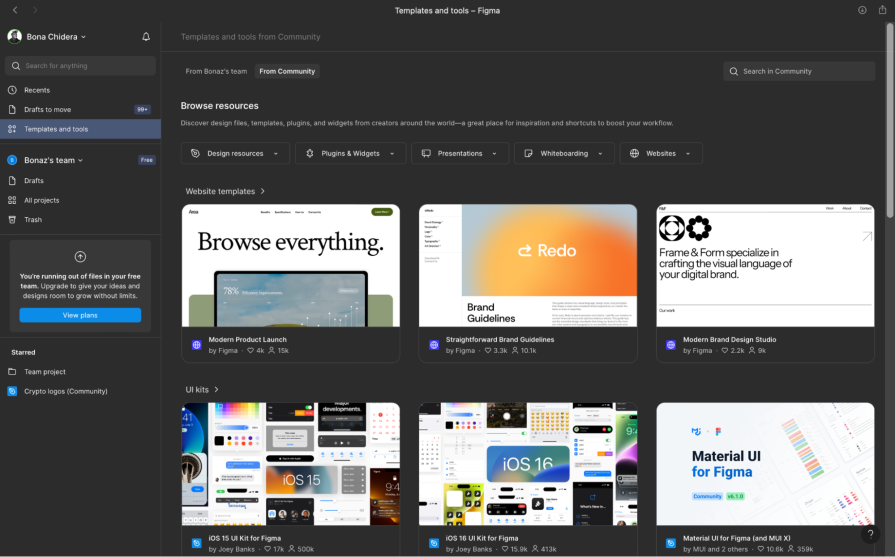Open Modern Brand Design Studio thumbnail

pos(765,266)
